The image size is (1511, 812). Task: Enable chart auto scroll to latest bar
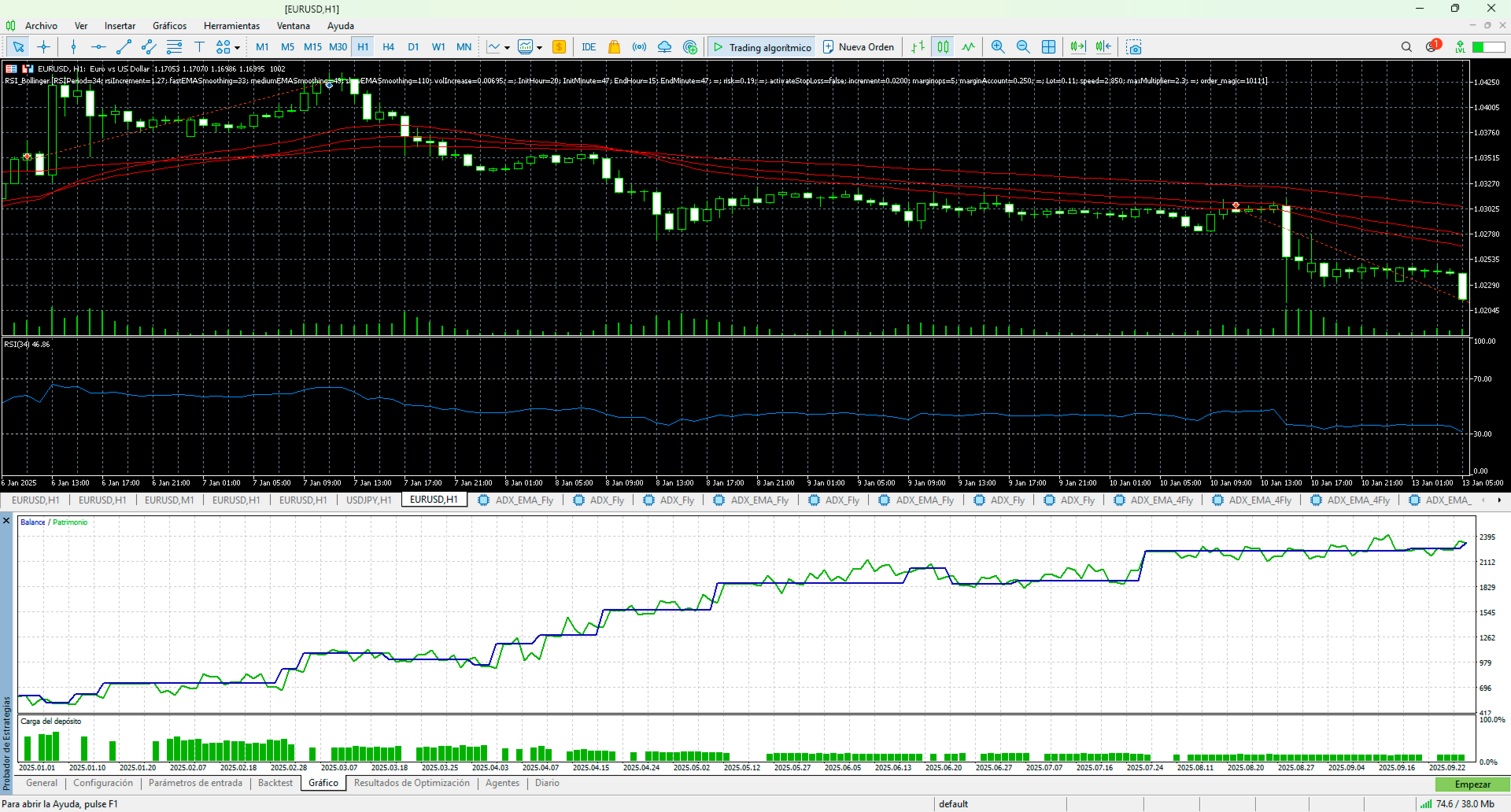pos(1078,47)
